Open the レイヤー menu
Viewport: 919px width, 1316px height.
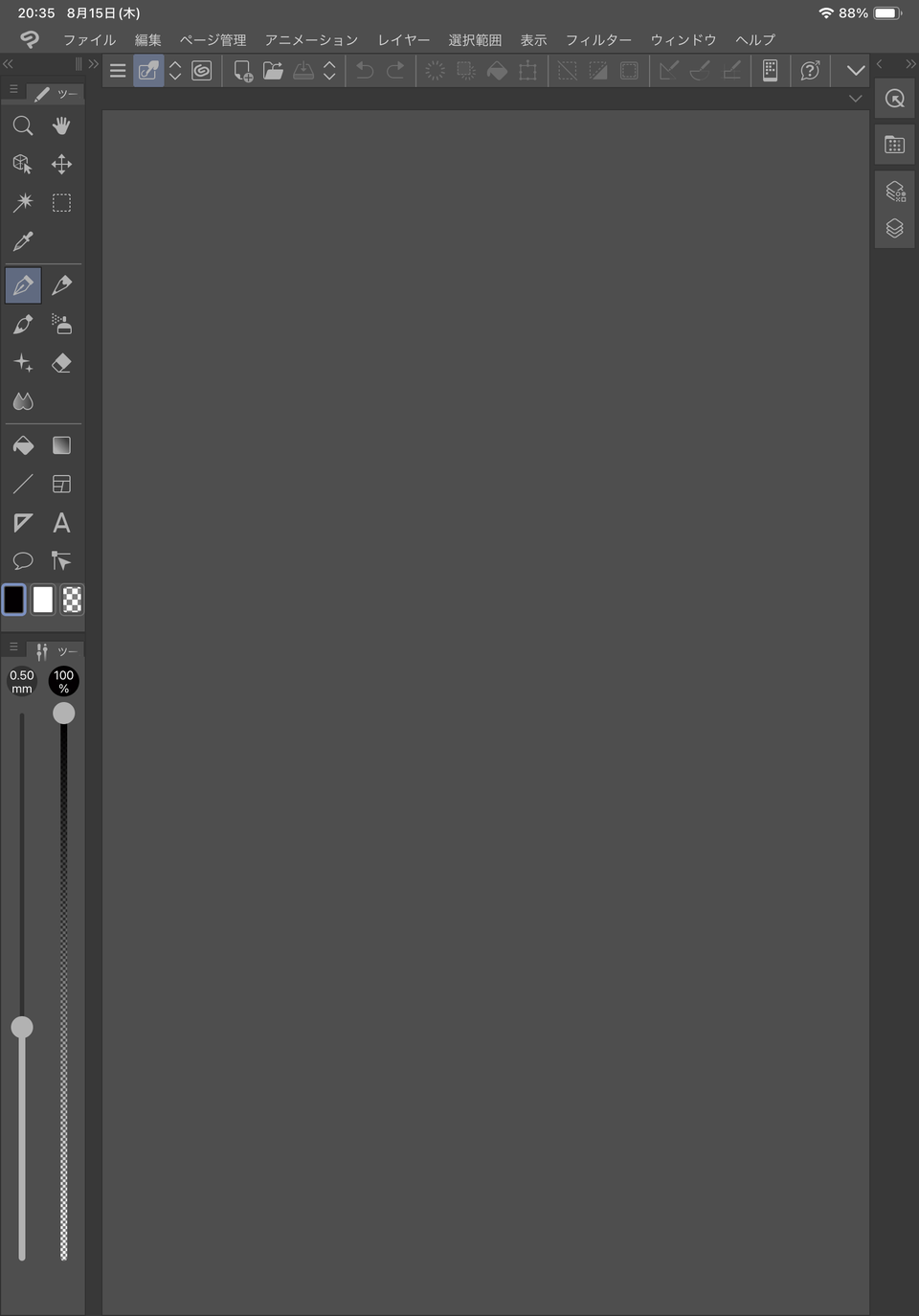(x=403, y=40)
